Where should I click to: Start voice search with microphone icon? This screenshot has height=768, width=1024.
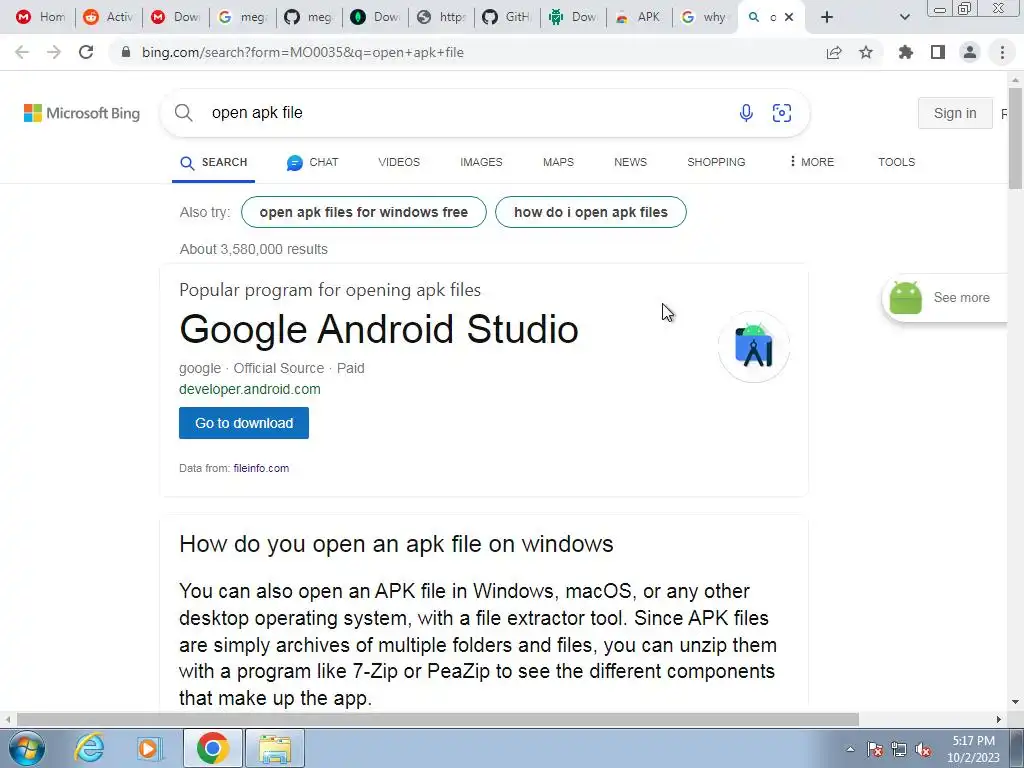tap(746, 112)
